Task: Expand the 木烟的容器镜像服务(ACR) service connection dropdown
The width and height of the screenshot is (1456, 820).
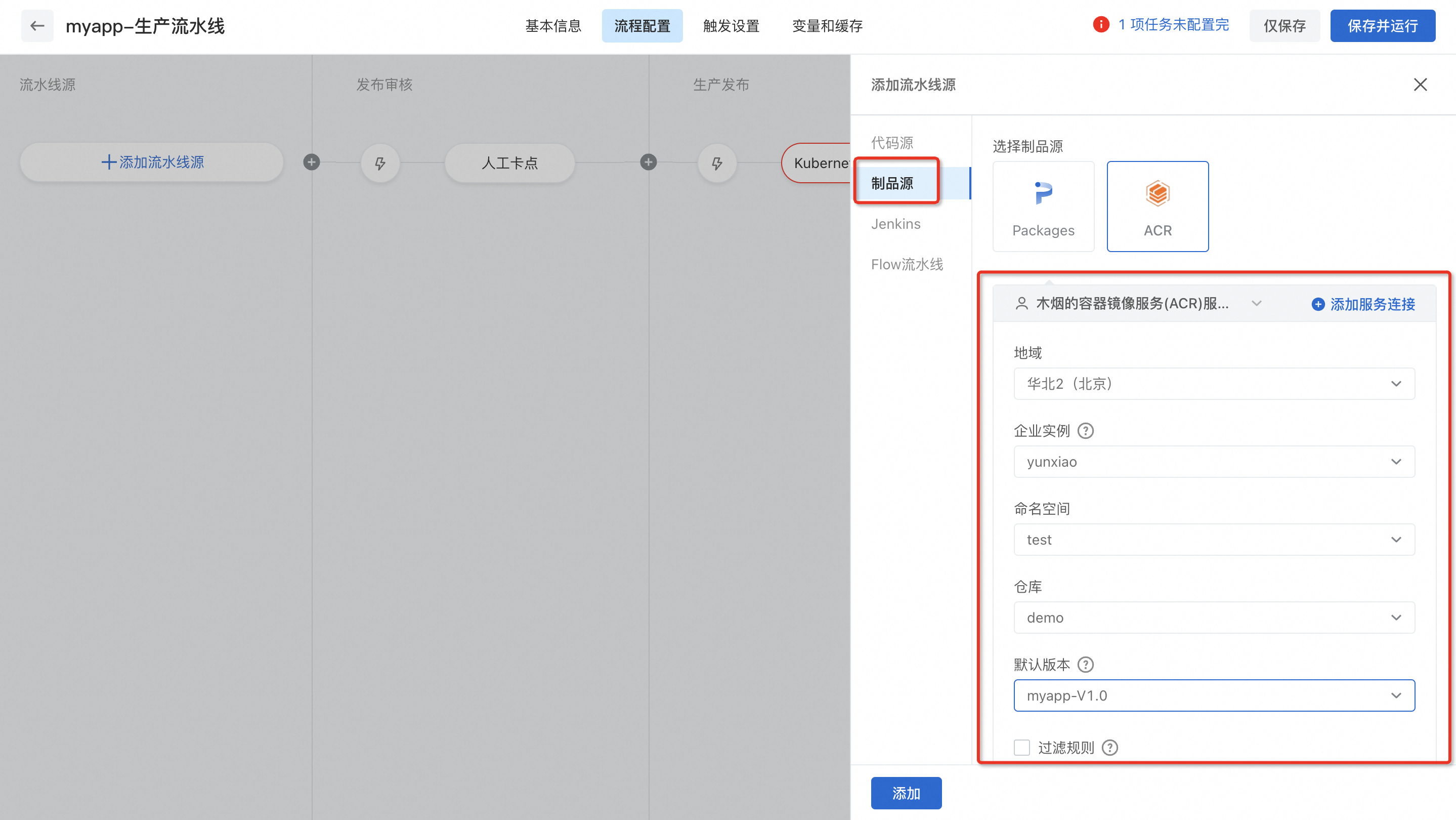Action: click(x=1139, y=304)
